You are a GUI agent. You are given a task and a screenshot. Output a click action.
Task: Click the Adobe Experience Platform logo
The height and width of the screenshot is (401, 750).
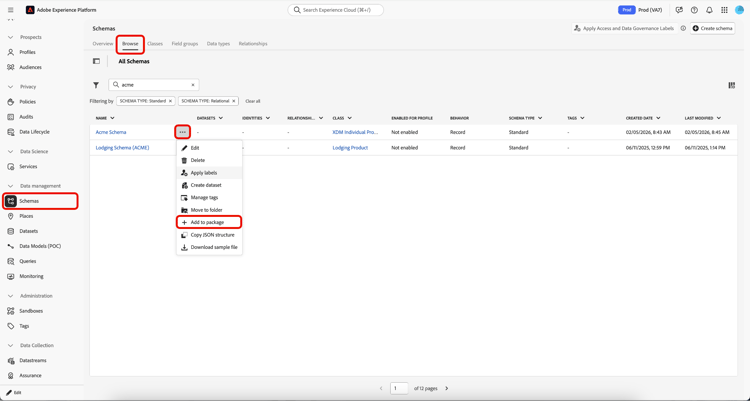30,10
